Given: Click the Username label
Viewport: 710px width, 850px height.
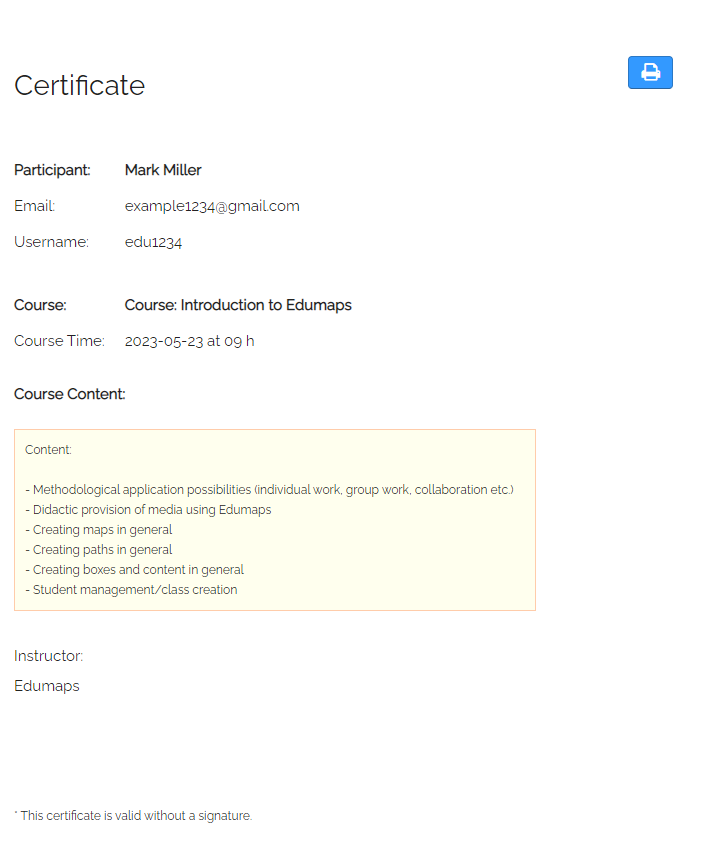Looking at the screenshot, I should click(51, 242).
